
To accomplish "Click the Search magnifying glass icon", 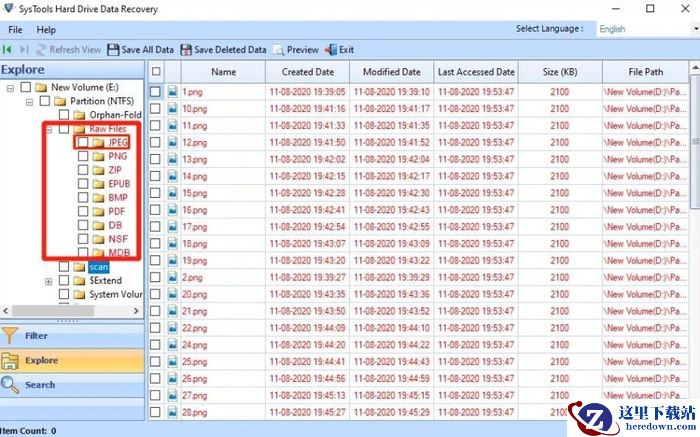I will click(10, 384).
